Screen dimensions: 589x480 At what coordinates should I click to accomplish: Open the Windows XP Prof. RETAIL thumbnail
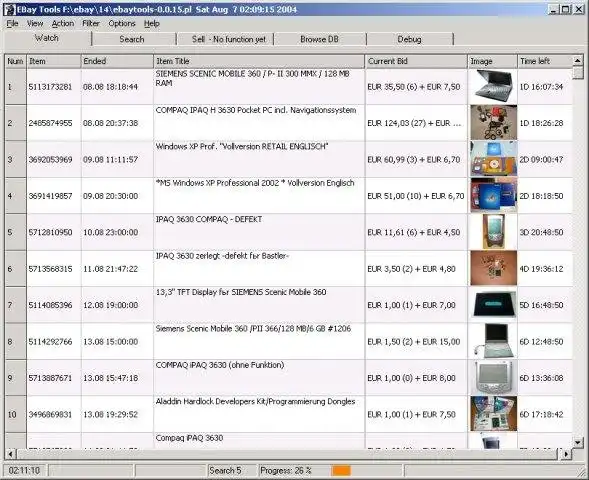(494, 159)
